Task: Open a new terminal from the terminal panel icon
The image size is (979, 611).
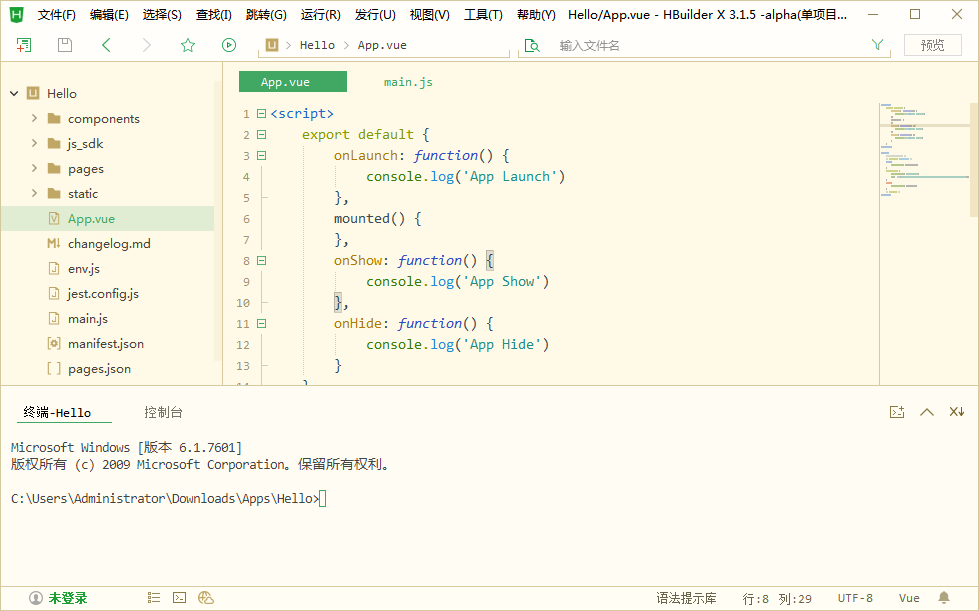Action: pos(897,411)
